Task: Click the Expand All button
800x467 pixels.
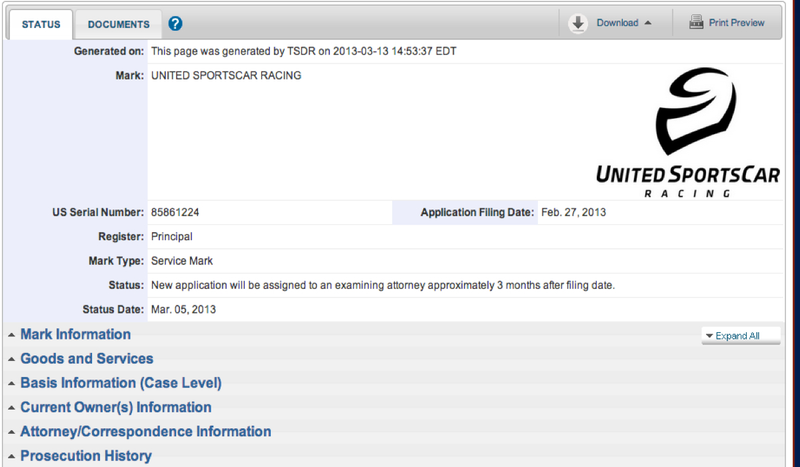Action: coord(741,336)
